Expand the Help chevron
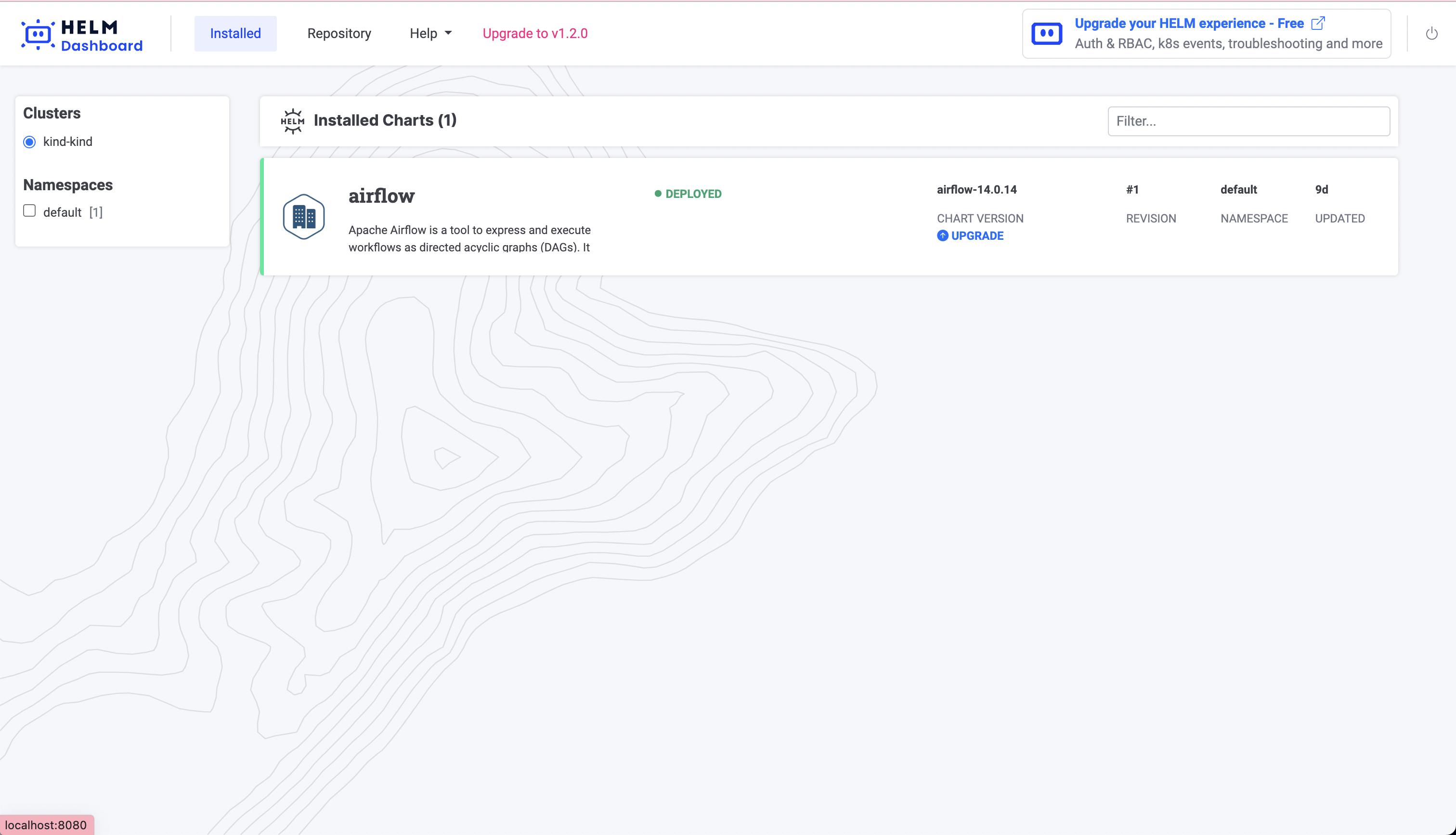 click(448, 33)
